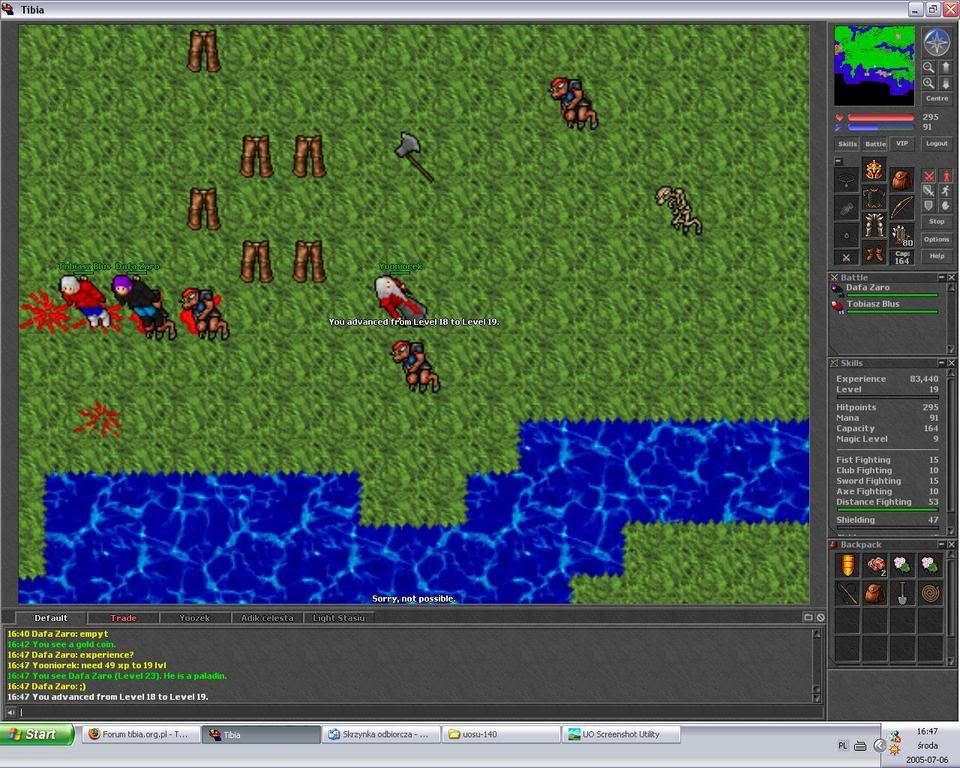
Task: Click the red hitpoints bar
Action: pyautogui.click(x=881, y=118)
